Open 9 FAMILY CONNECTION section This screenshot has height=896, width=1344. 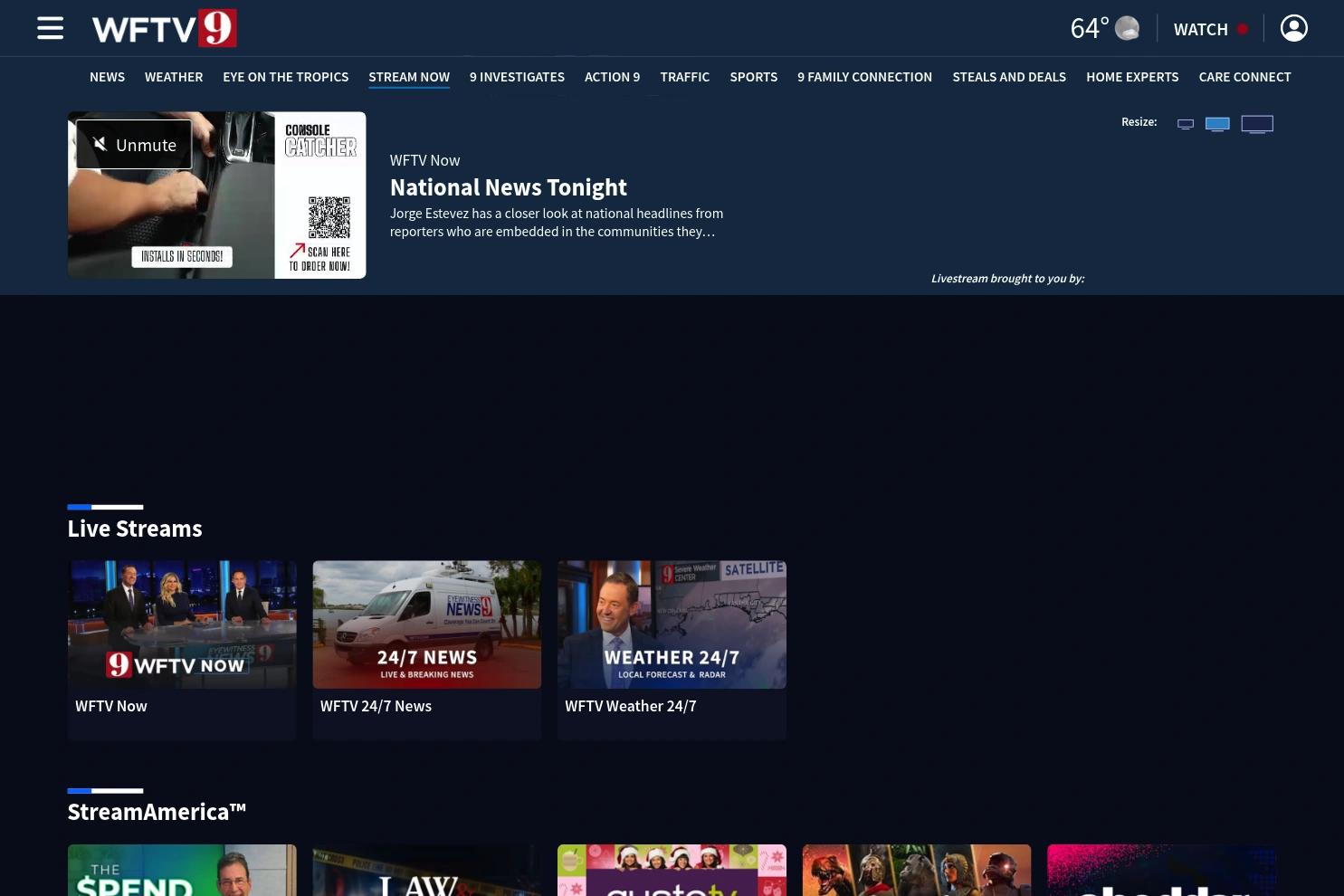pyautogui.click(x=864, y=77)
